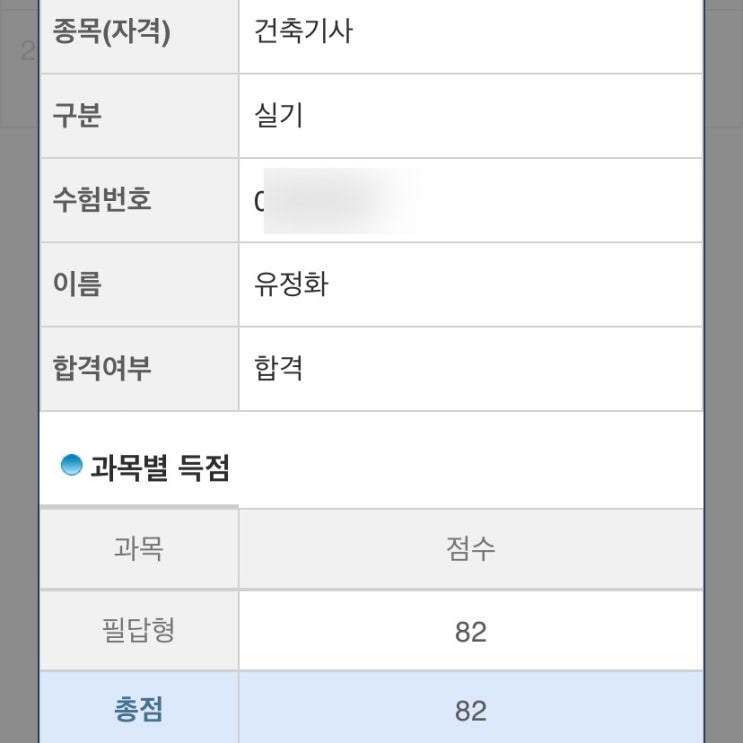
Task: Click the 합격 result value
Action: (x=279, y=369)
